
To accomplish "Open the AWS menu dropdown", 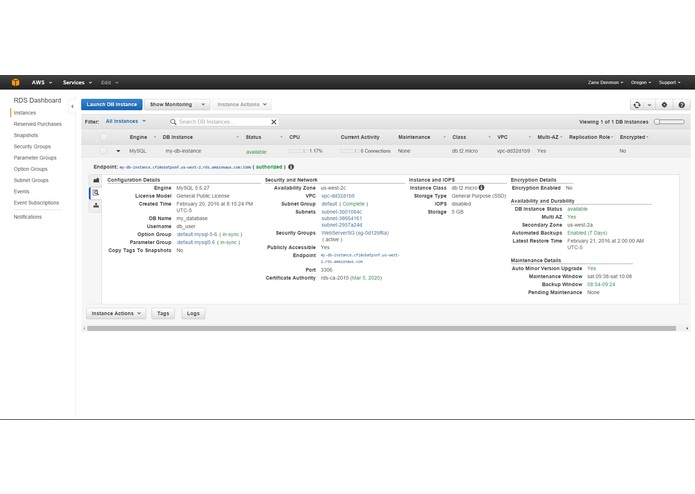I will point(42,82).
